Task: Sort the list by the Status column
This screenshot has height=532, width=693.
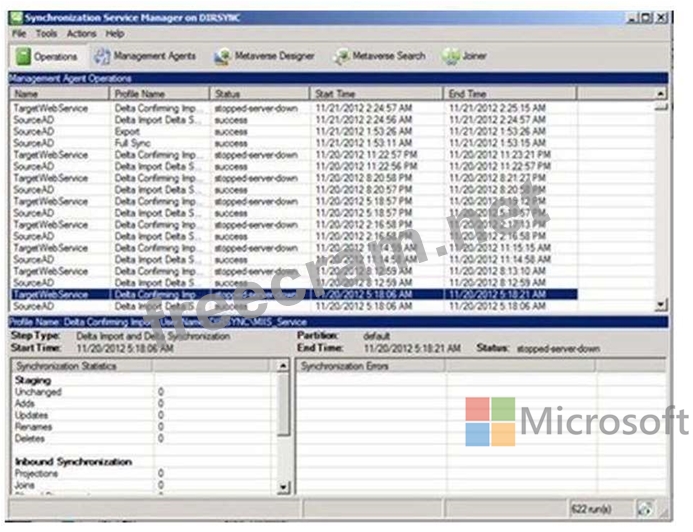Action: 260,93
